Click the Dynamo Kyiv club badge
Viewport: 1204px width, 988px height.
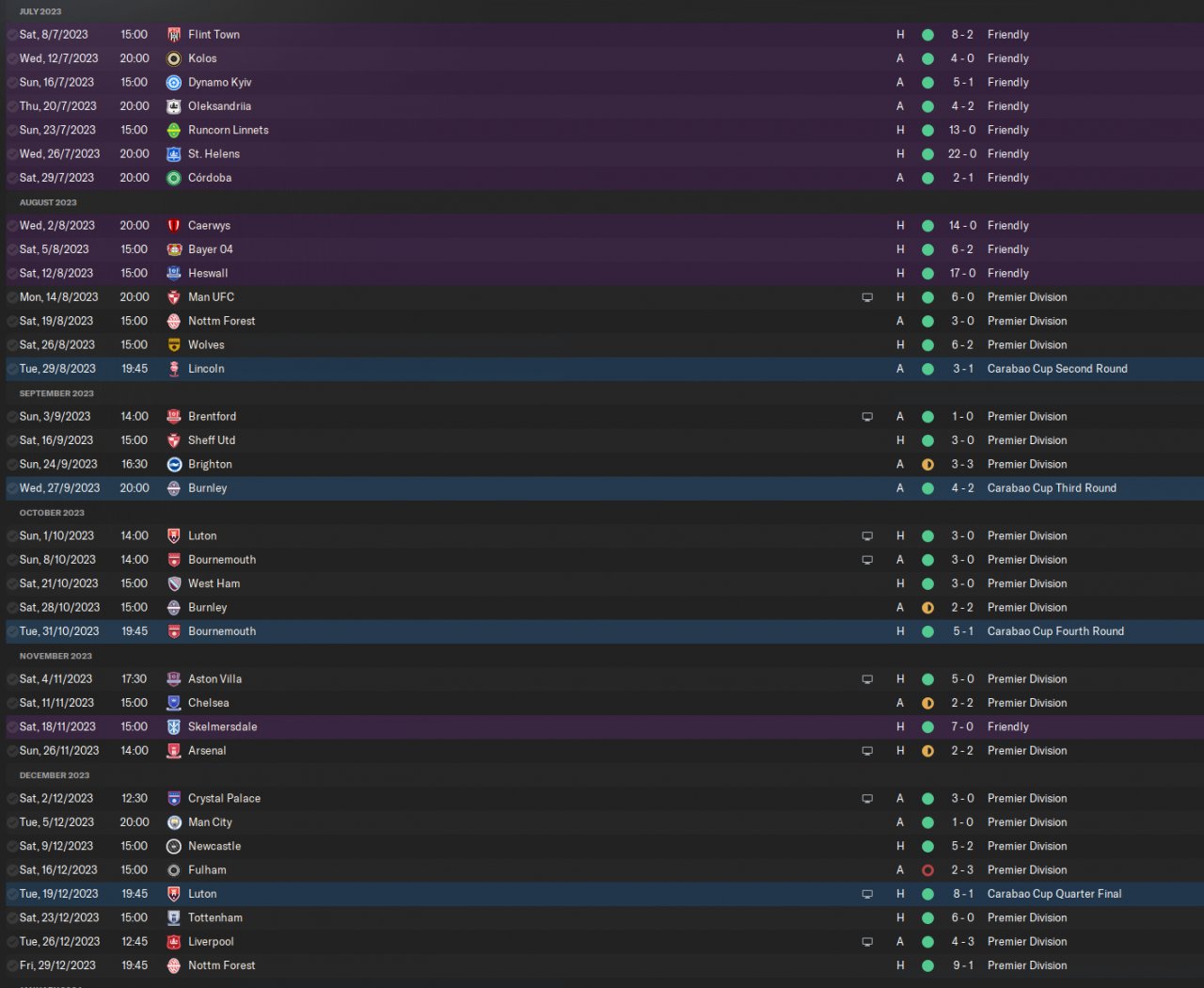click(x=174, y=83)
